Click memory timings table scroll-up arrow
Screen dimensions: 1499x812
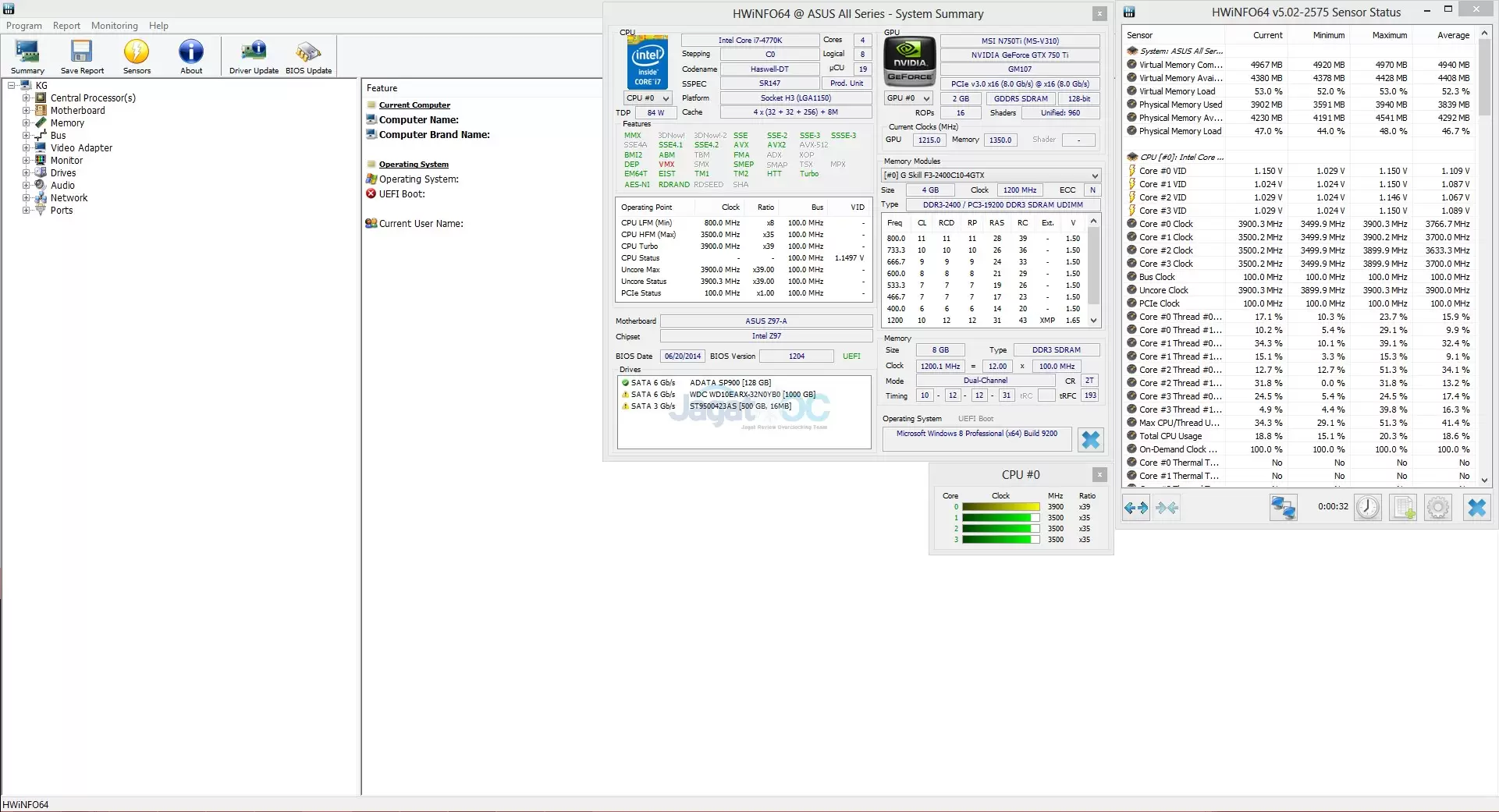(1093, 221)
